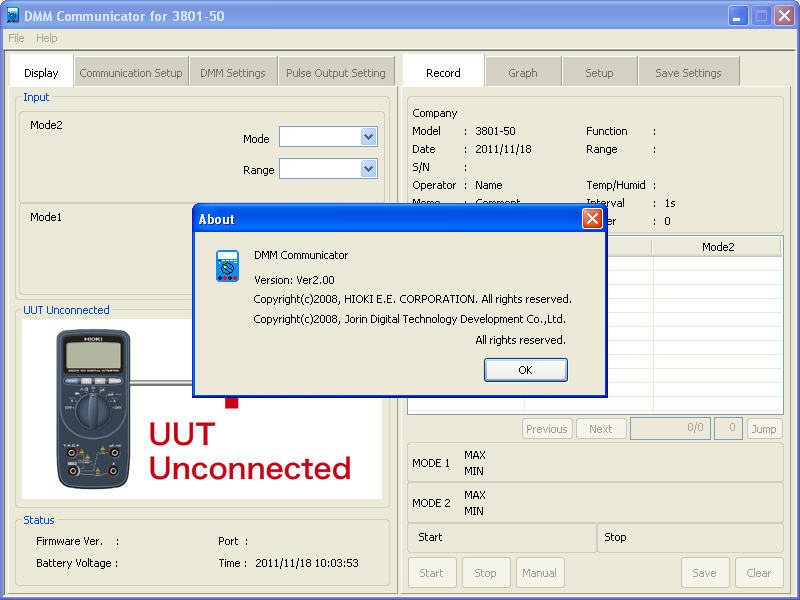Click the S/N label
Viewport: 800px width, 600px height.
coord(421,167)
